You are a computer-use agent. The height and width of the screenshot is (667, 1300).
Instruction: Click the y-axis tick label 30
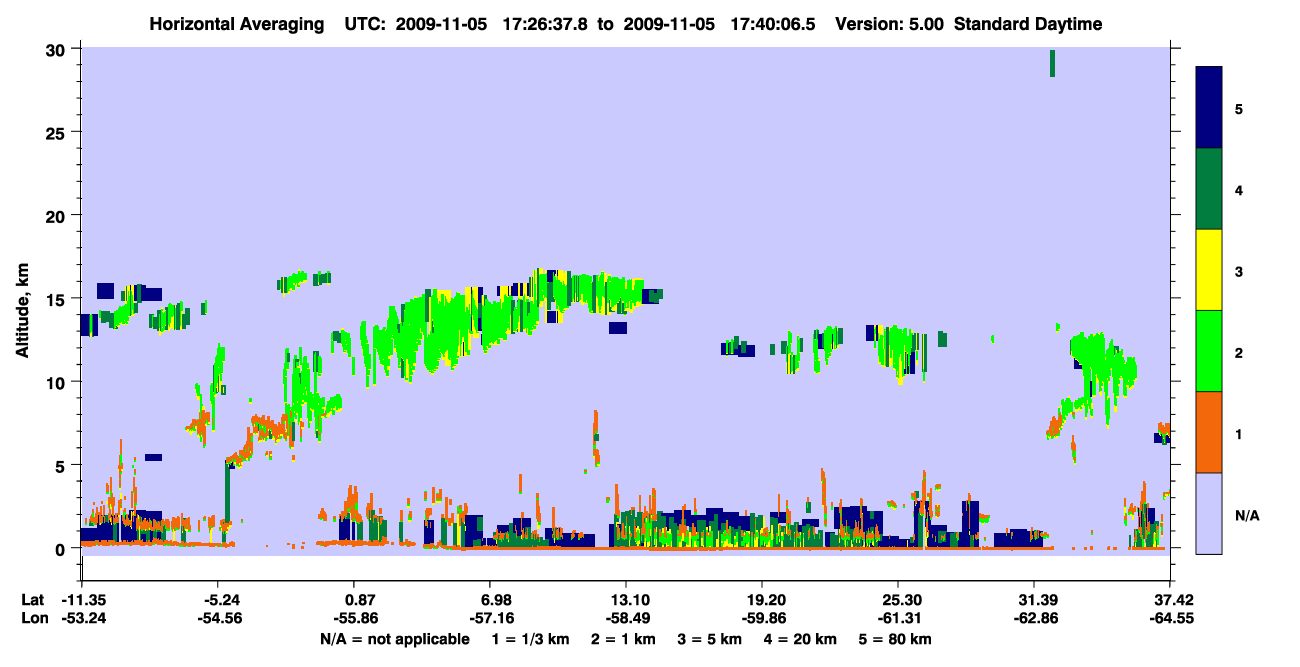click(x=58, y=50)
